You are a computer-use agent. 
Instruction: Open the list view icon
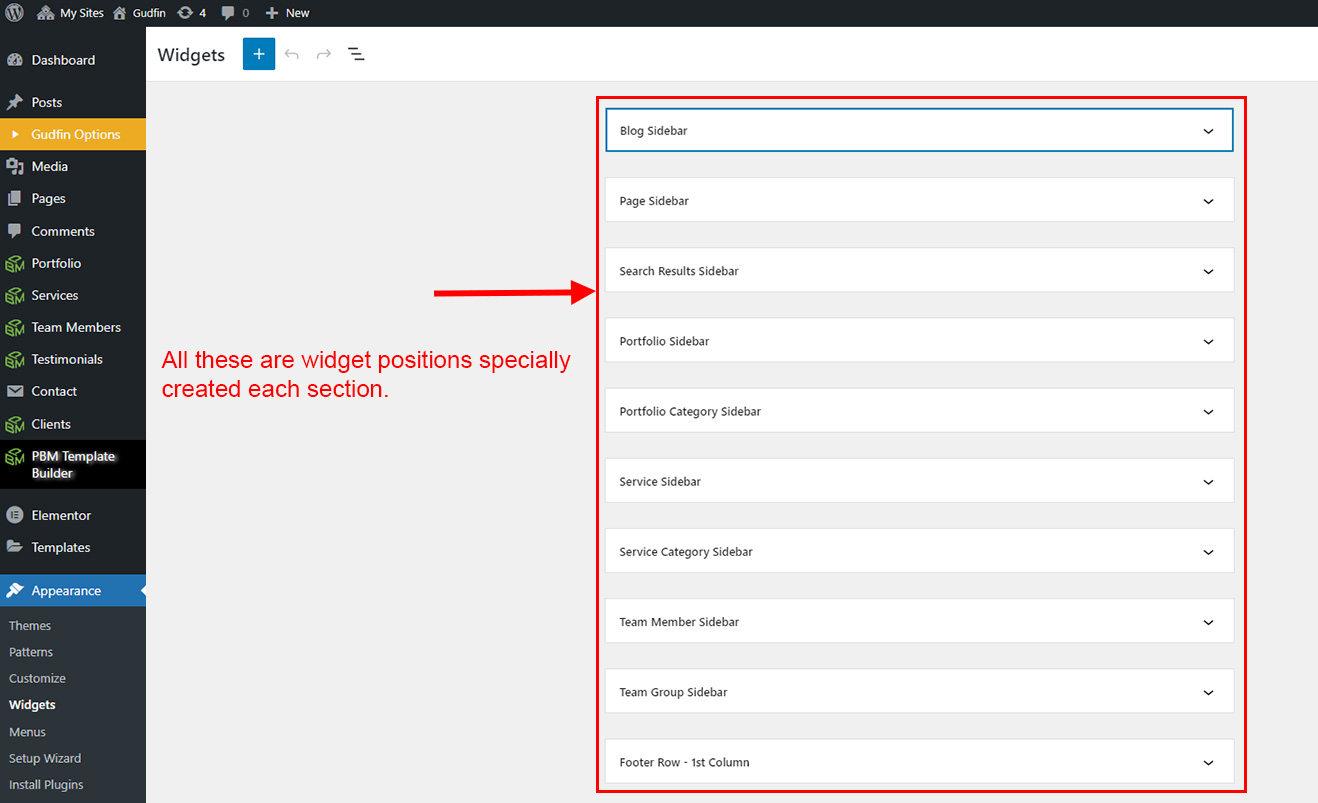[x=356, y=54]
